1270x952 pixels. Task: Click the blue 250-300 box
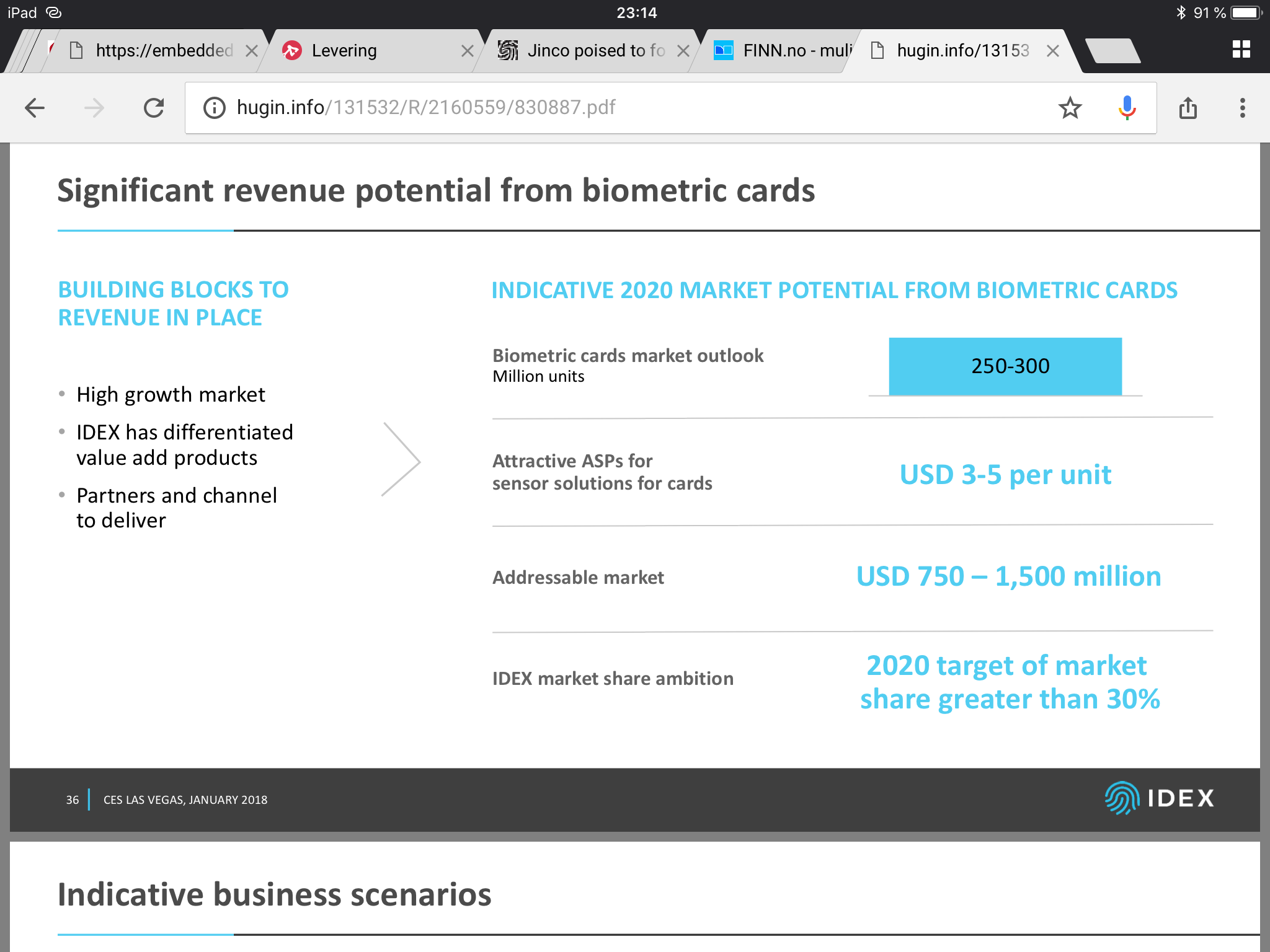tap(1005, 366)
